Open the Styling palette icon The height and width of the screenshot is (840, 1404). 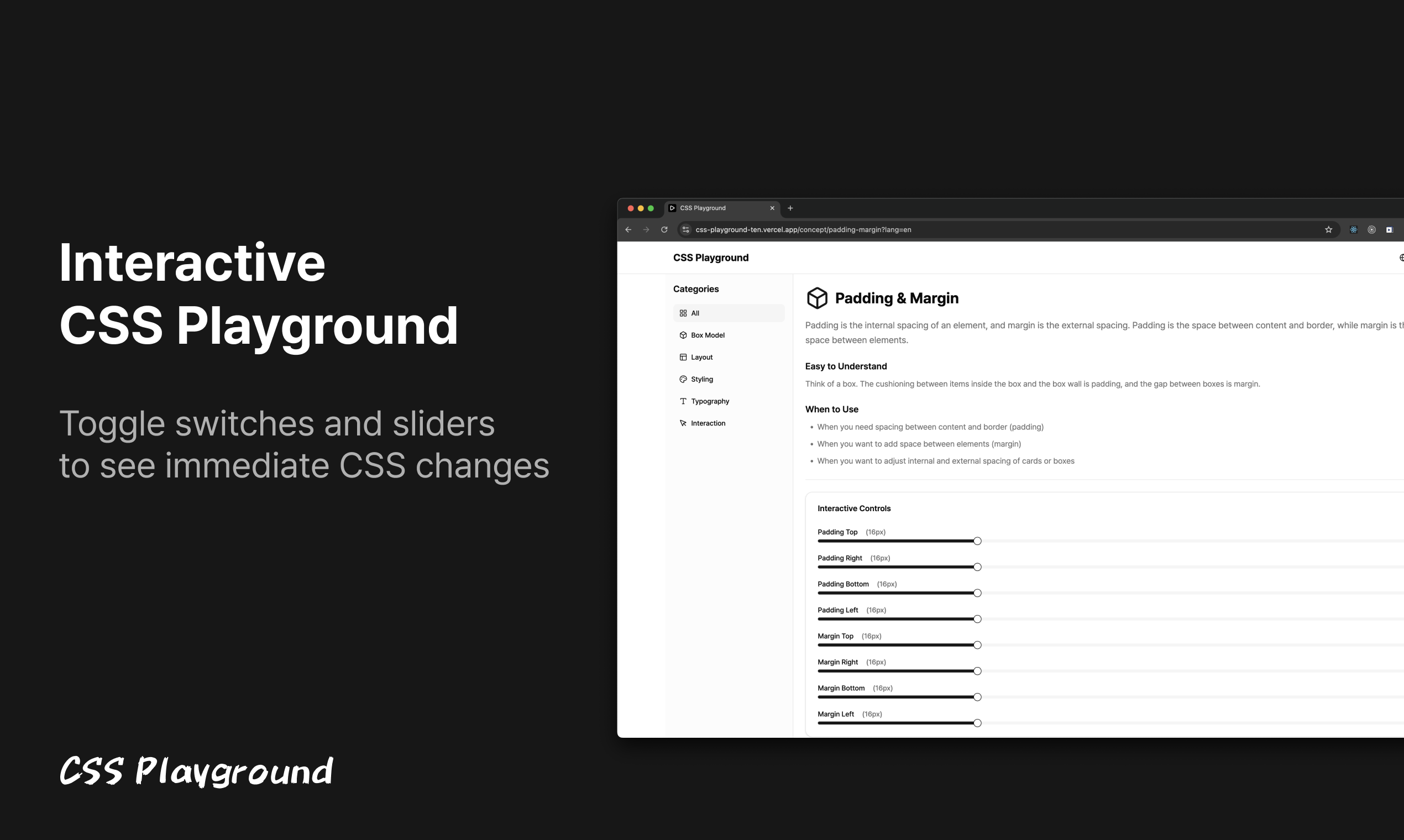coord(683,379)
